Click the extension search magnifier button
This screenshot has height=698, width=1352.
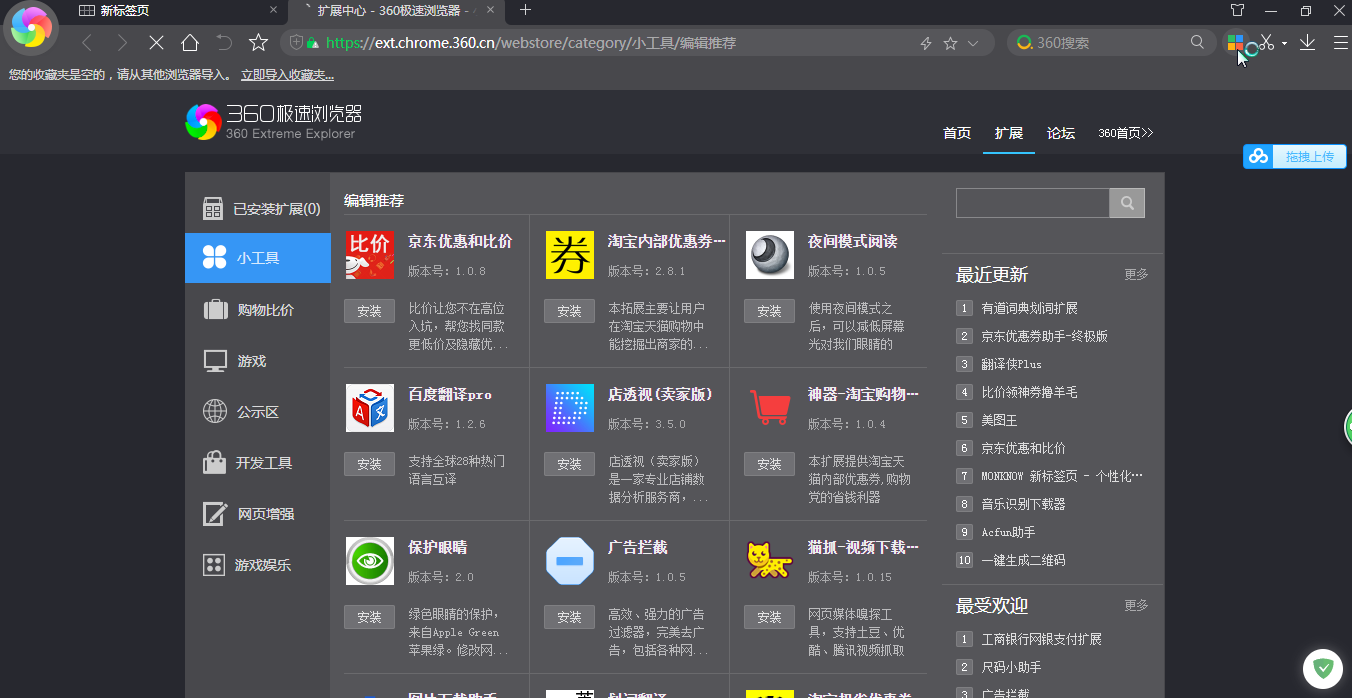click(x=1127, y=203)
